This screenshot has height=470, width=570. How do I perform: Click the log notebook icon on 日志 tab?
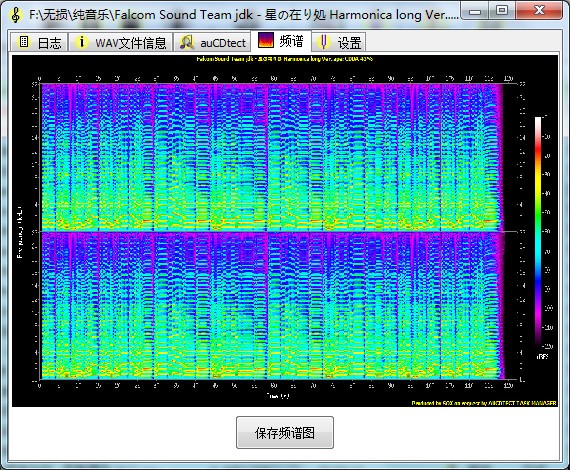(24, 42)
